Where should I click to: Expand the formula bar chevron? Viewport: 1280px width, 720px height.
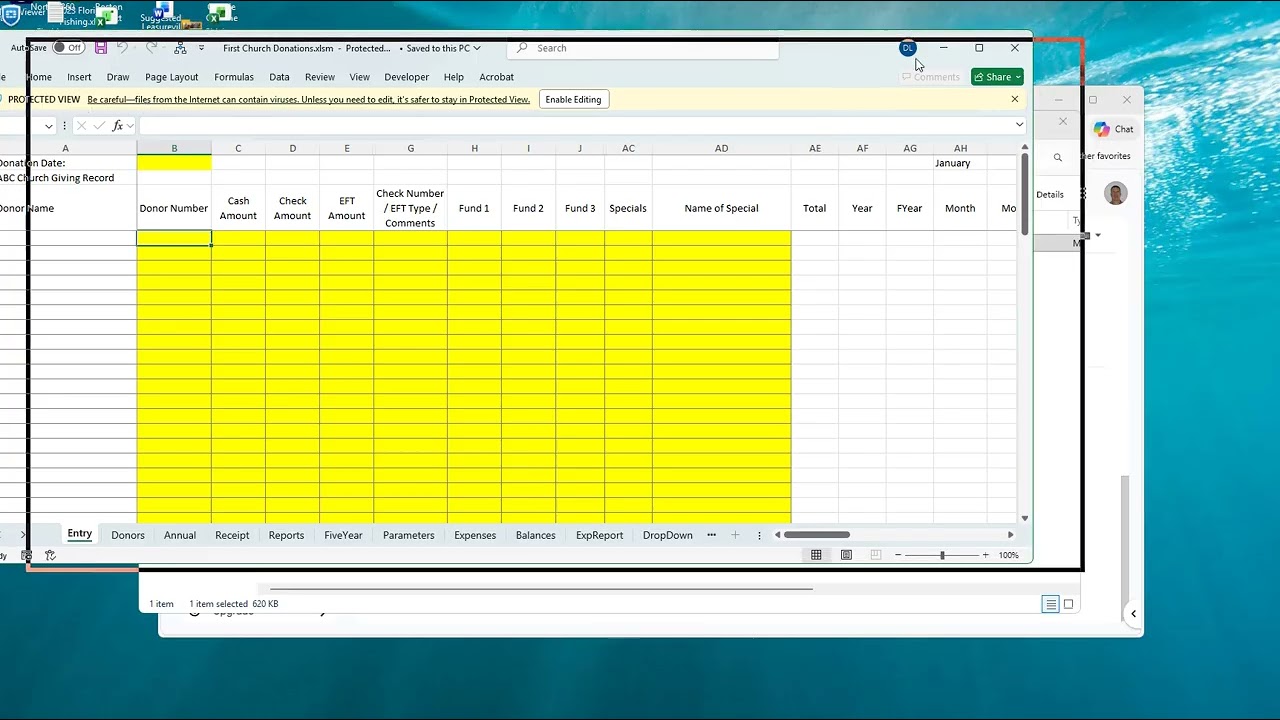coord(1019,125)
